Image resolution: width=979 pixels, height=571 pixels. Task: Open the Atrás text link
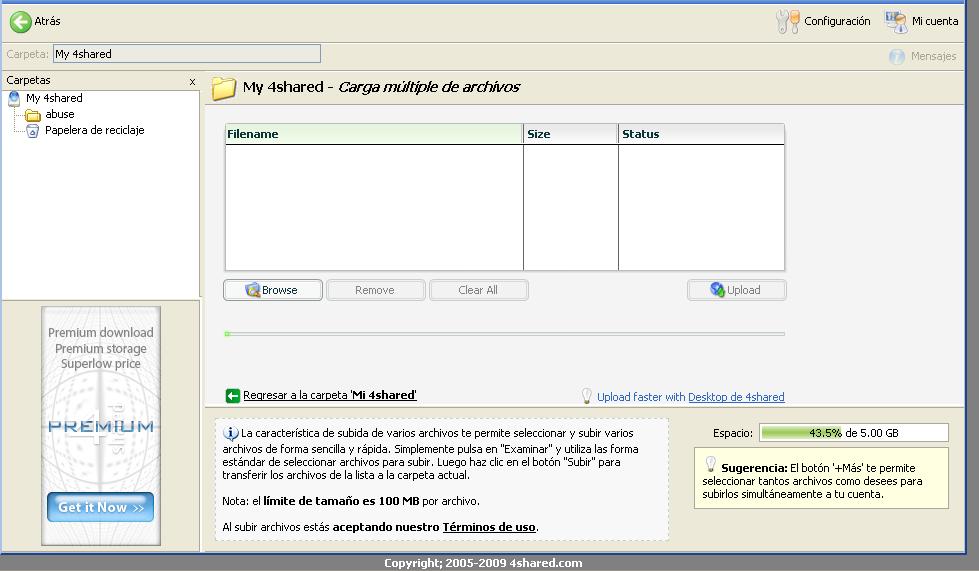coord(47,21)
